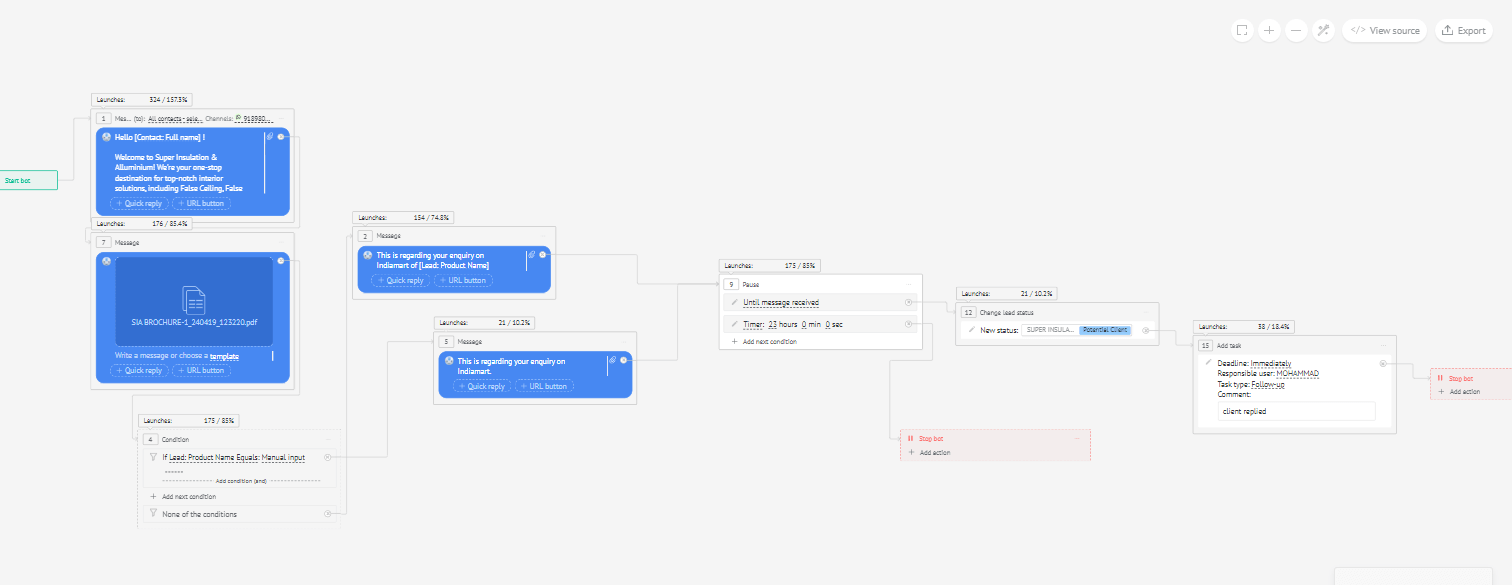Click connector dot of None of the conditions
This screenshot has width=1512, height=585.
click(328, 514)
